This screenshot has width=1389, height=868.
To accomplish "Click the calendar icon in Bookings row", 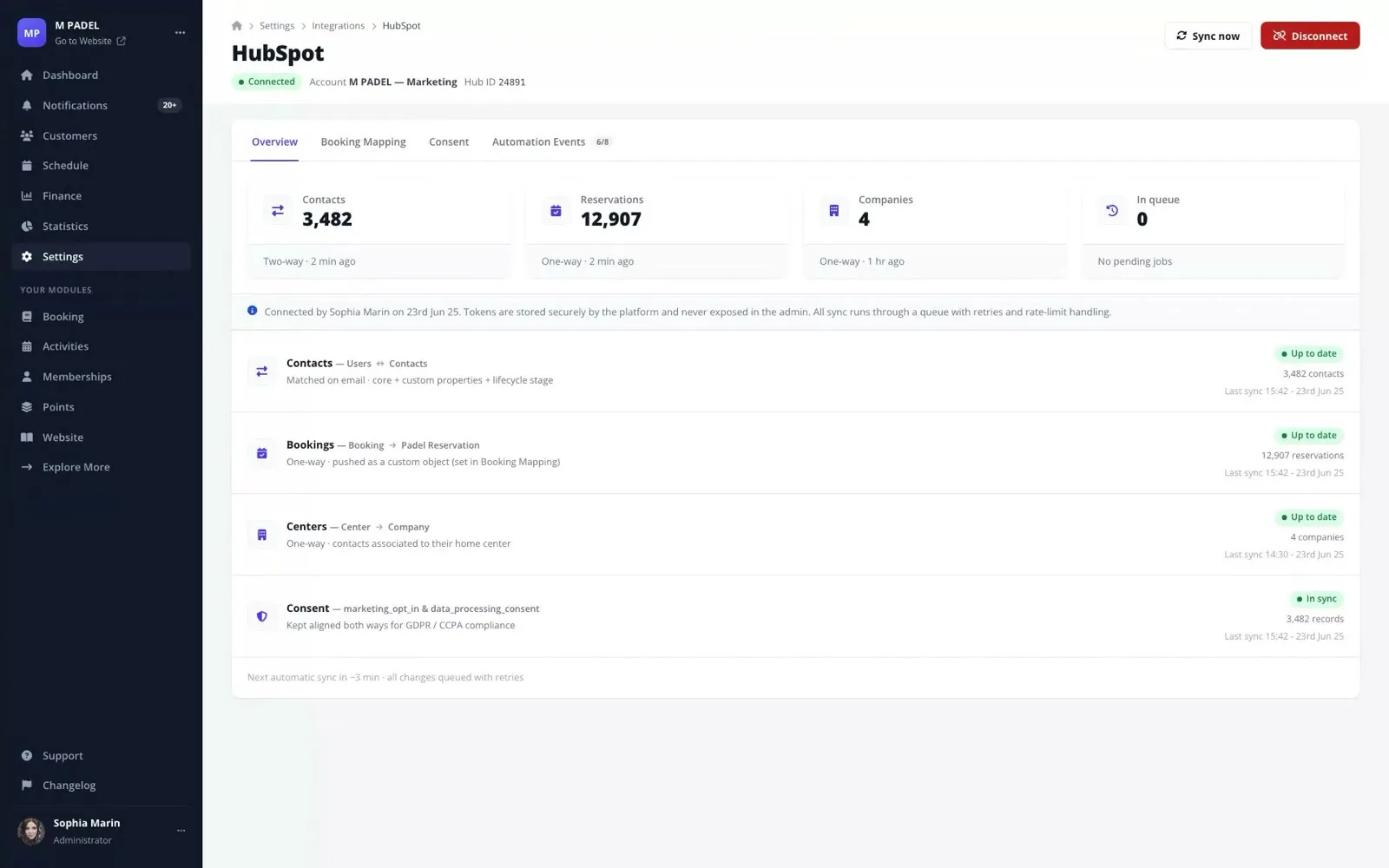I will (262, 453).
